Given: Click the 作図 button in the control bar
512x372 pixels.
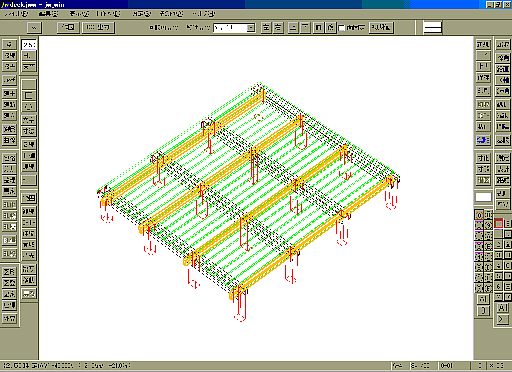Looking at the screenshot, I should tap(68, 27).
